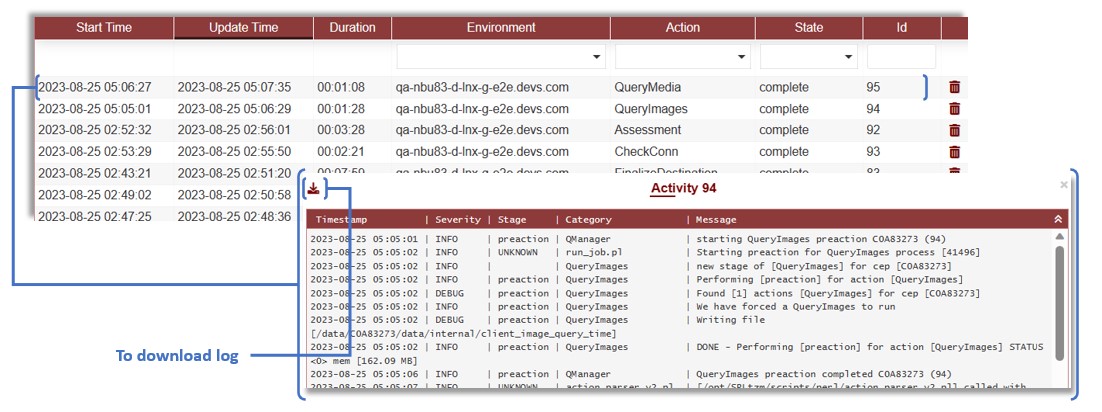Delete the QueryImages activity row 94

pos(954,109)
